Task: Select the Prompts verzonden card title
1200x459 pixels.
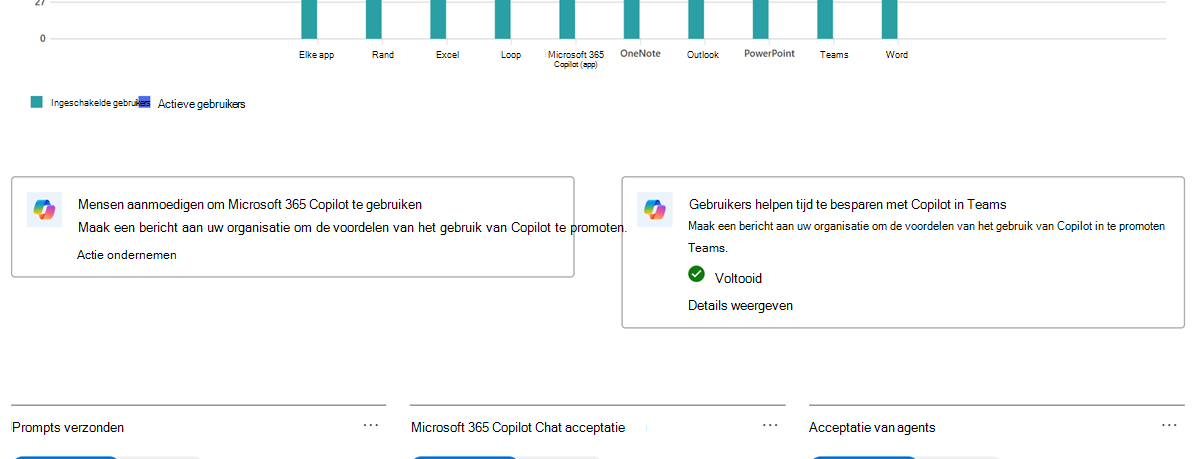Action: (x=68, y=428)
